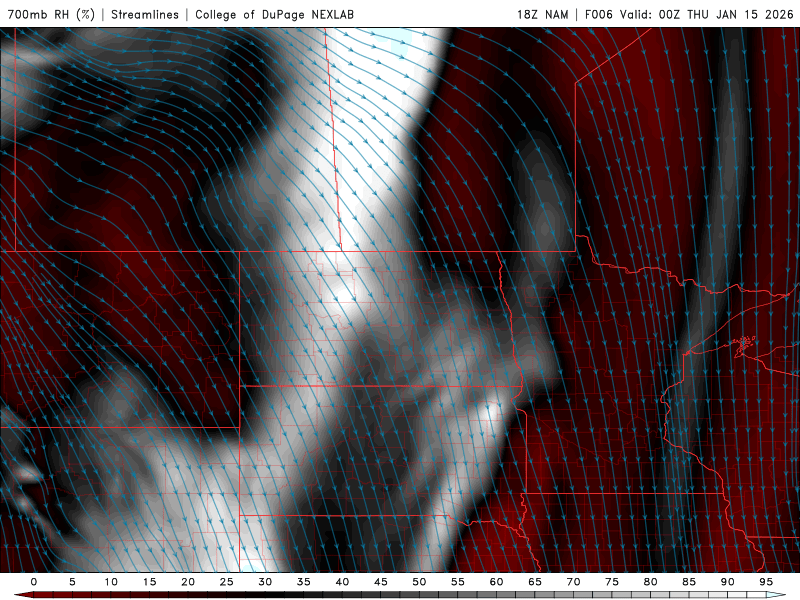Click the '25' tick label on color scale

pos(227,582)
